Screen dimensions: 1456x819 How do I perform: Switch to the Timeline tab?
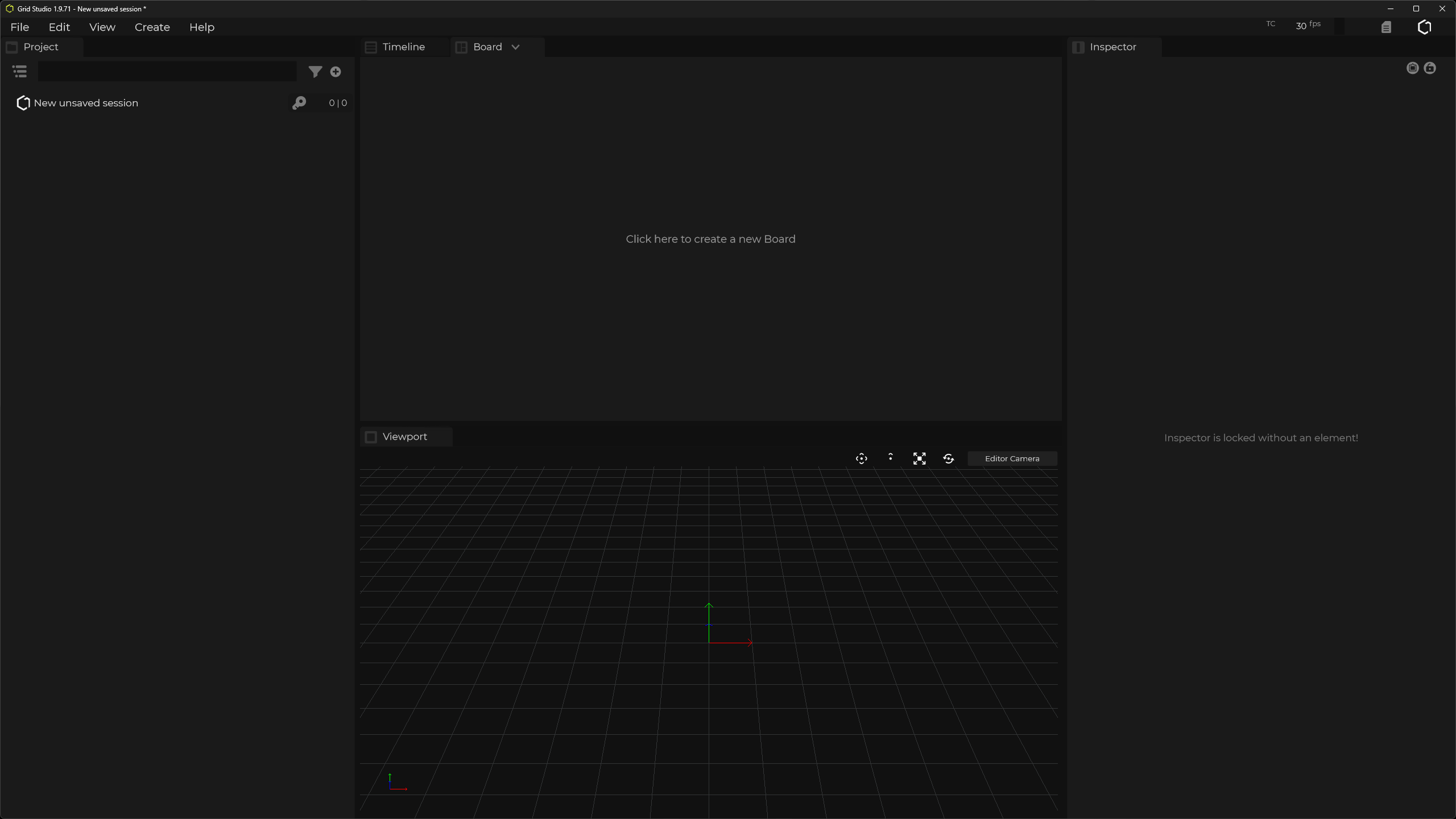coord(403,47)
